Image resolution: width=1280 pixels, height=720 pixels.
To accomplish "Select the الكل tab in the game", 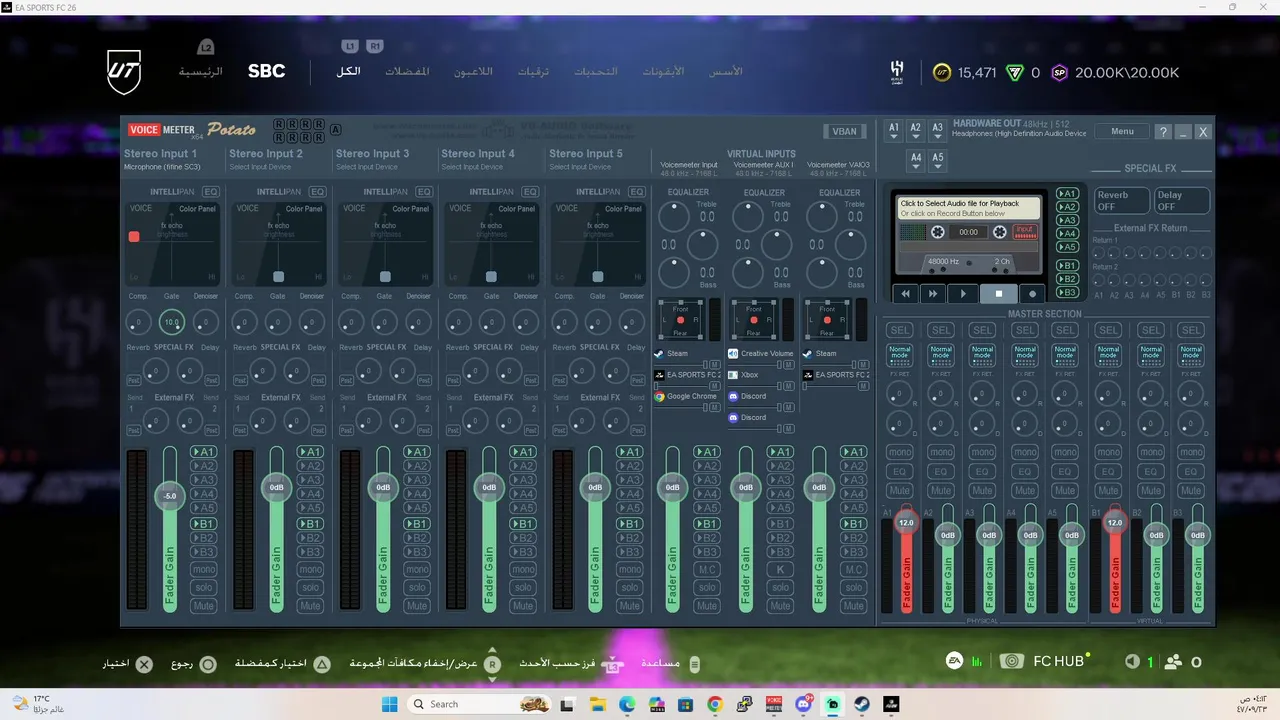I will pos(348,72).
